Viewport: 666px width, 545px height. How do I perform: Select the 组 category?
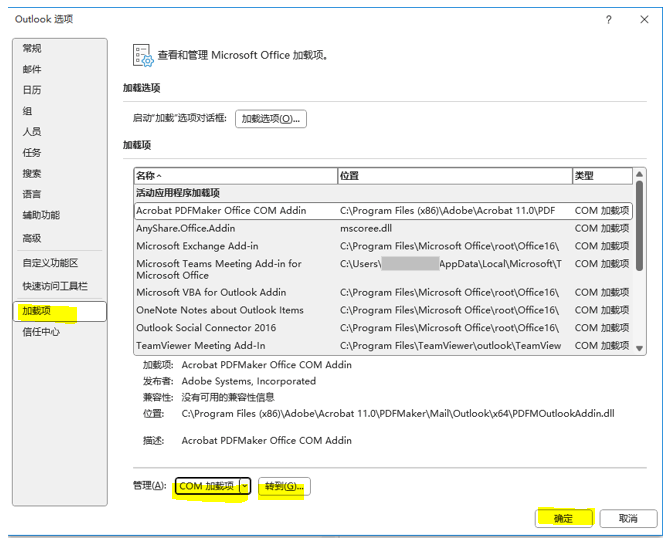[59, 111]
